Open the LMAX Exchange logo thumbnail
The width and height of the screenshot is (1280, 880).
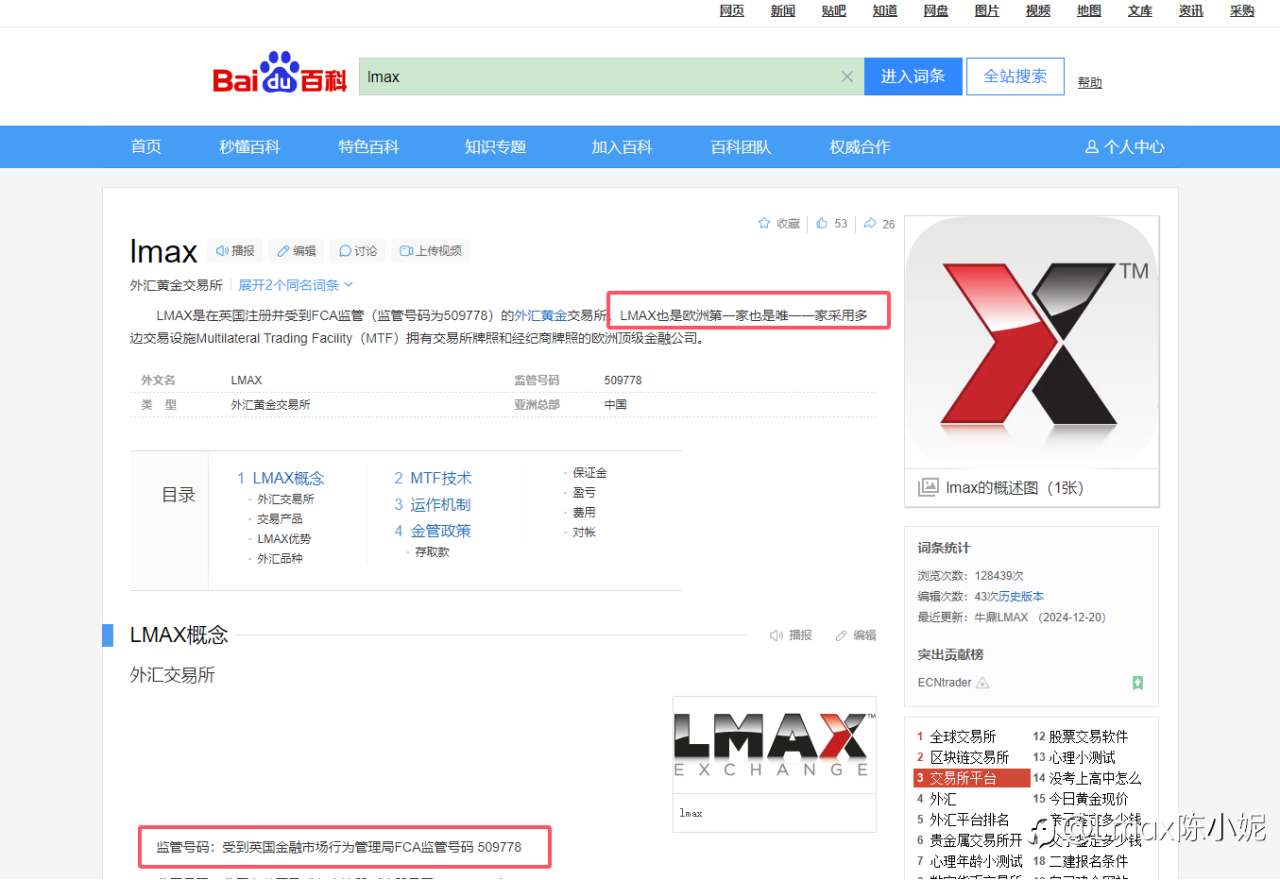click(x=774, y=745)
